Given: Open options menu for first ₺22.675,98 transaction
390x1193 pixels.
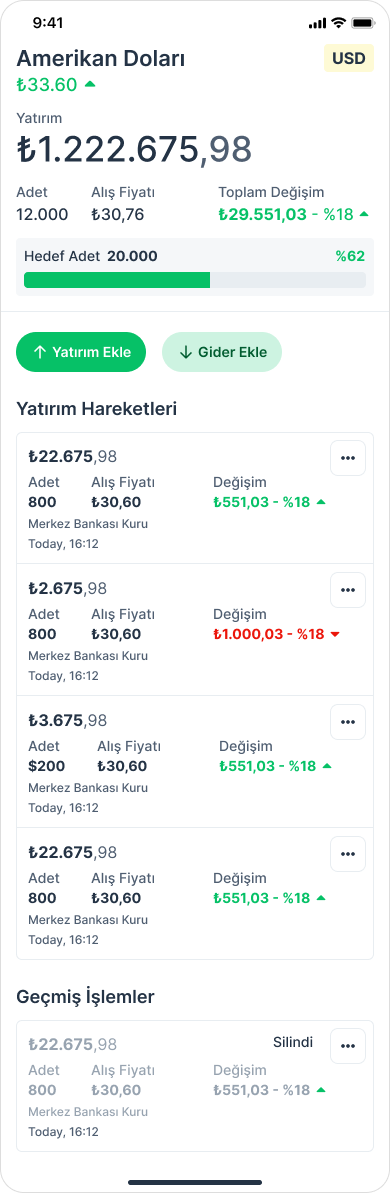Looking at the screenshot, I should [x=348, y=458].
